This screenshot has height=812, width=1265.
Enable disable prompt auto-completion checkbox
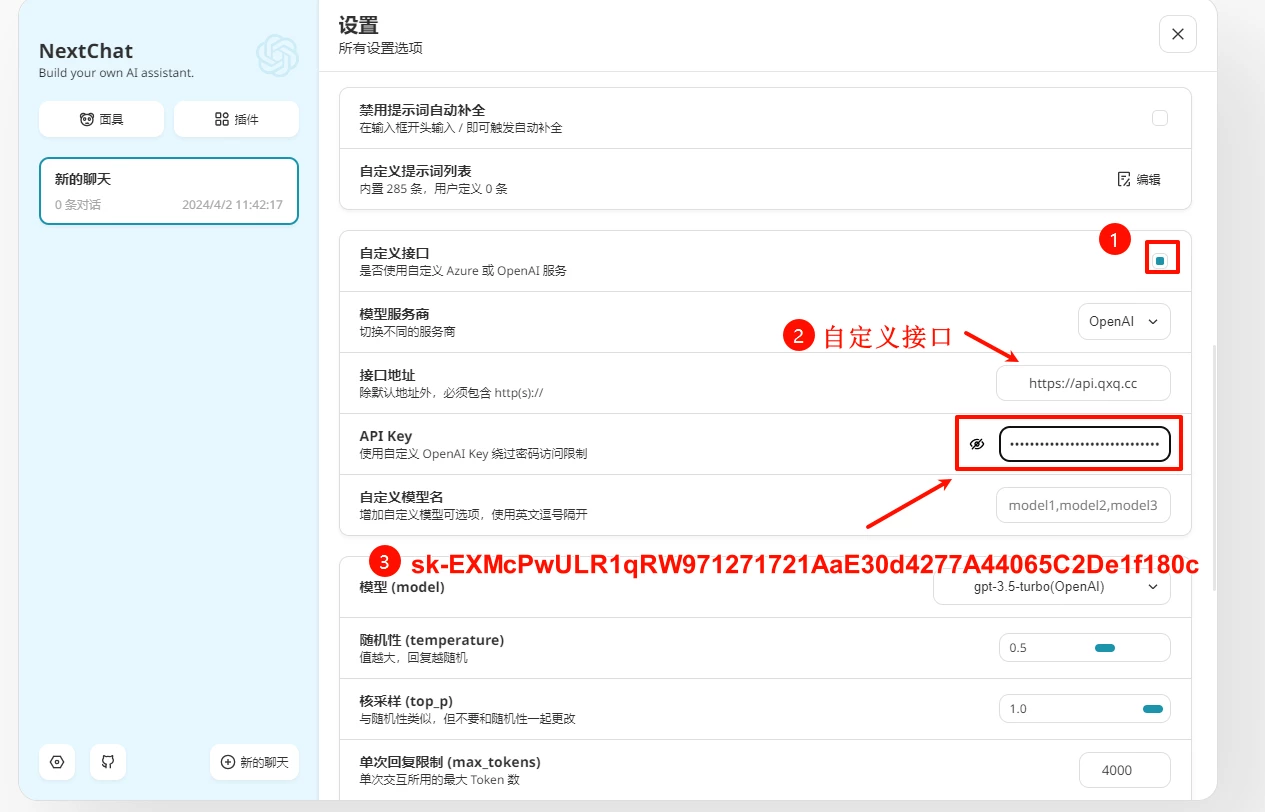click(x=1160, y=118)
